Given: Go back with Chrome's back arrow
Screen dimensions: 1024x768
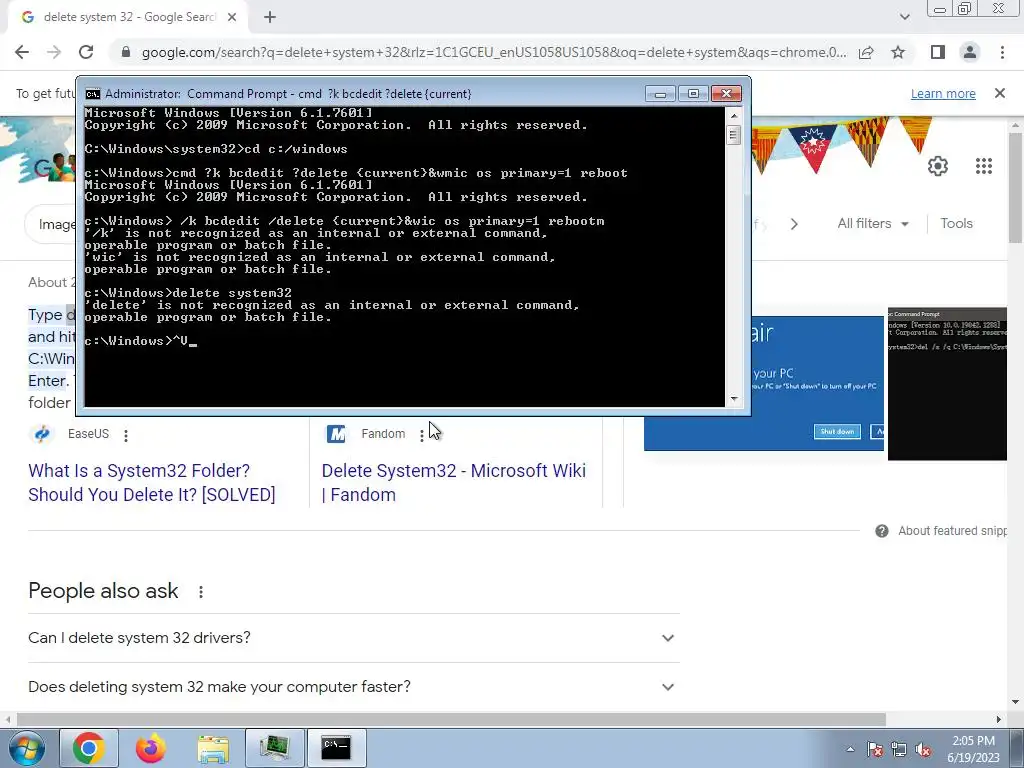Looking at the screenshot, I should (22, 52).
